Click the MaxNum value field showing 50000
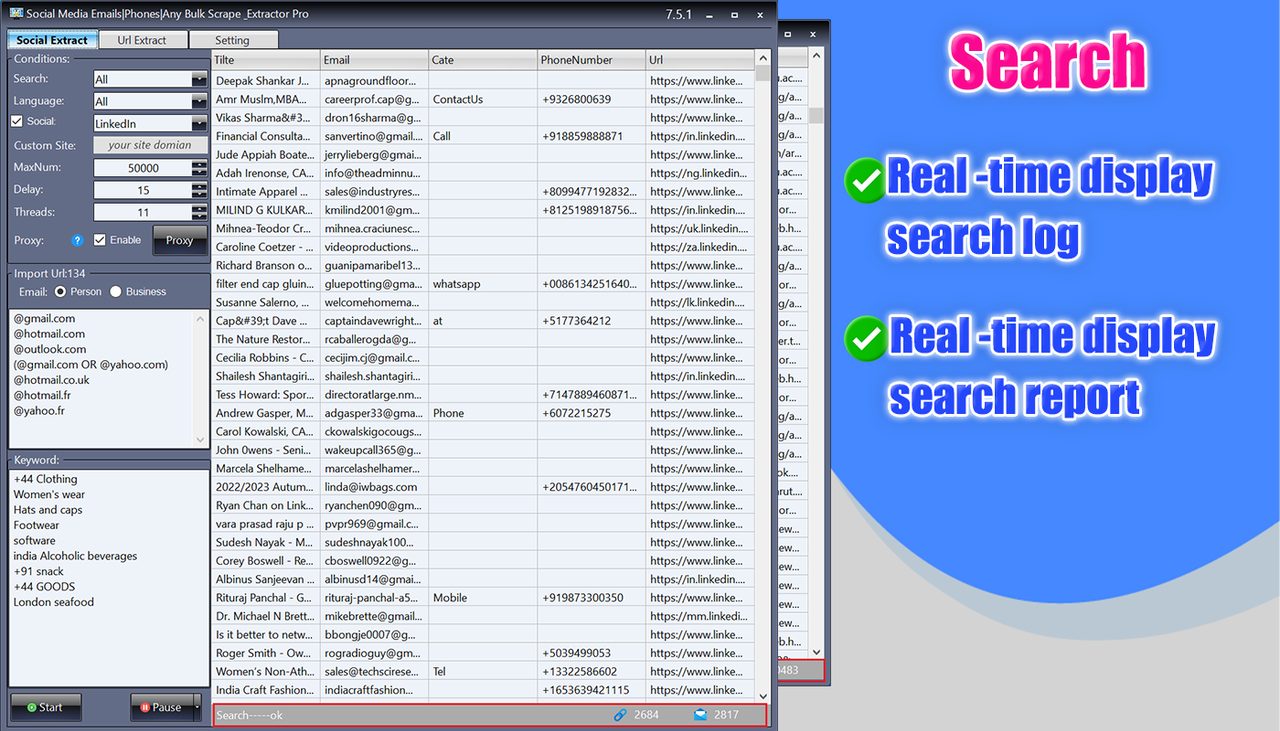Viewport: 1280px width, 731px height. click(x=142, y=168)
